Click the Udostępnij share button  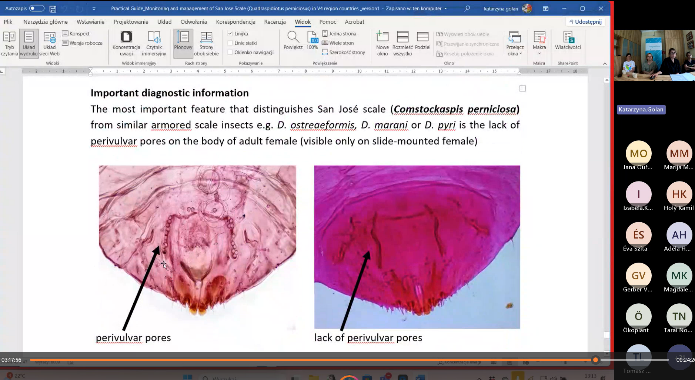tap(586, 22)
